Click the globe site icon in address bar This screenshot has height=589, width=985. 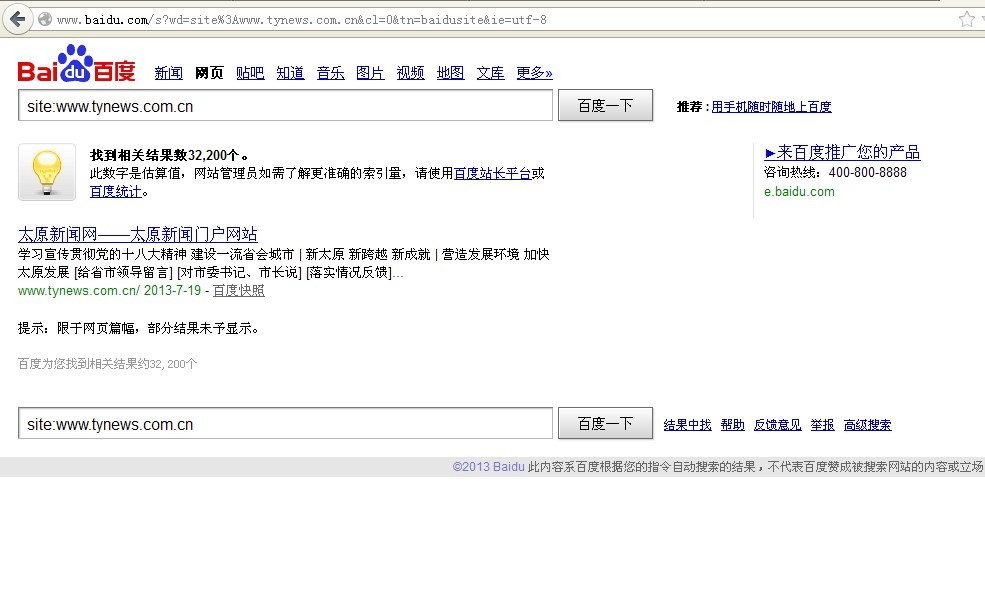[45, 19]
